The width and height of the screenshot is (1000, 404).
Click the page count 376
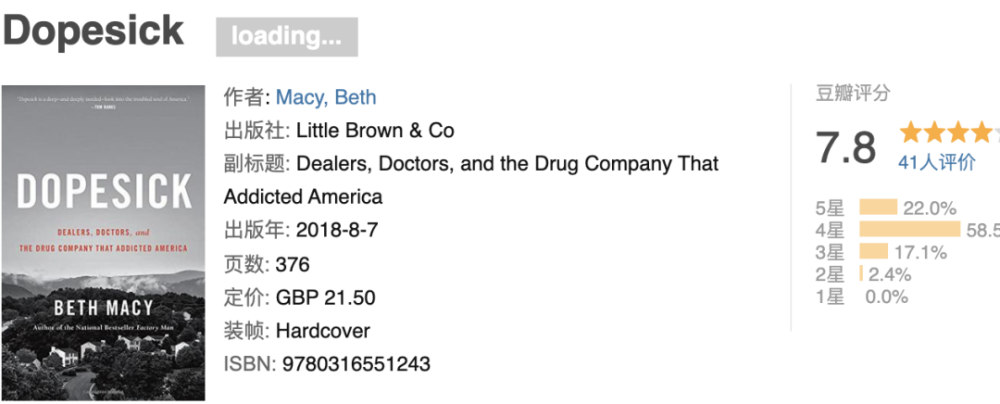293,264
